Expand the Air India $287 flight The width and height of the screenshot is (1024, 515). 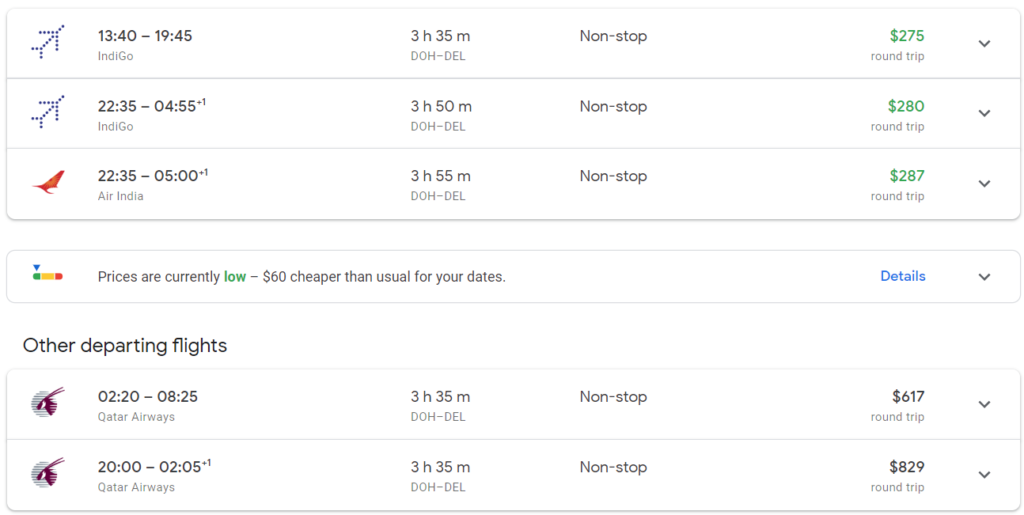[984, 184]
